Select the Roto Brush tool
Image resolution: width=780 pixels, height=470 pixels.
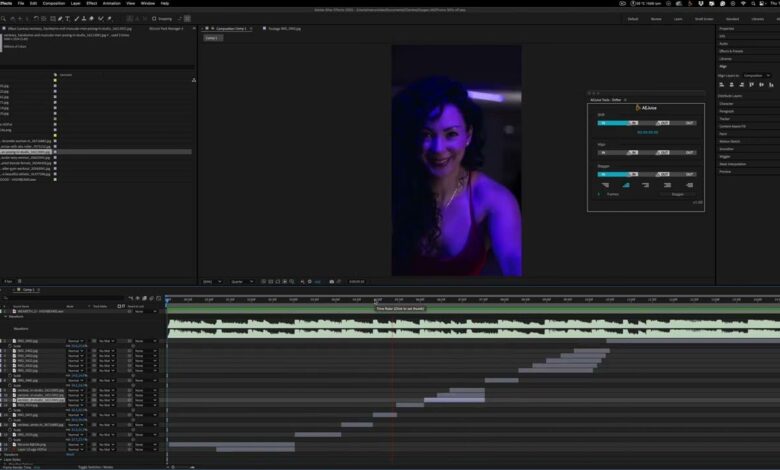pyautogui.click(x=100, y=19)
